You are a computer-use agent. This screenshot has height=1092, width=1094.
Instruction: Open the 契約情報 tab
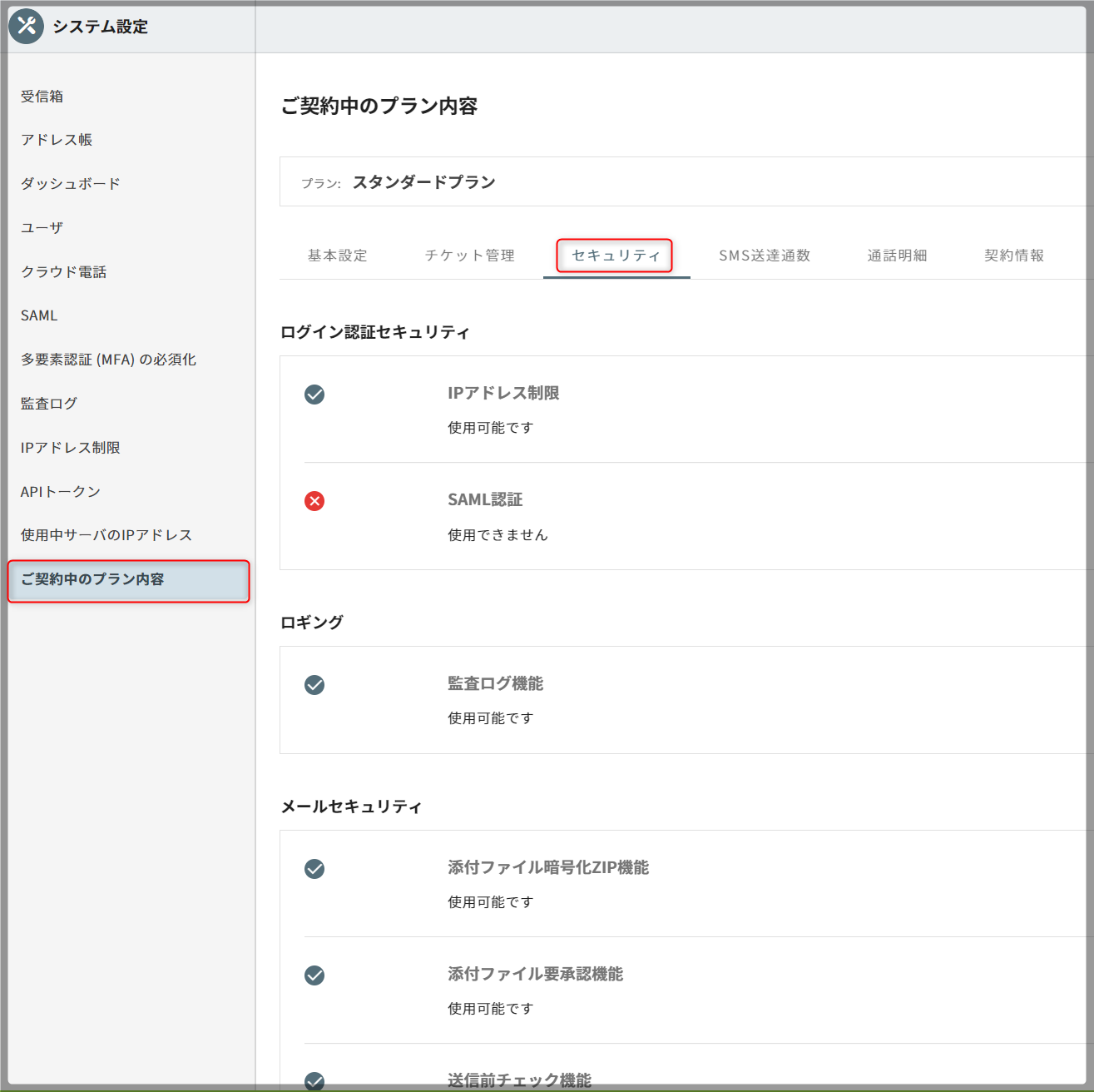point(1013,256)
